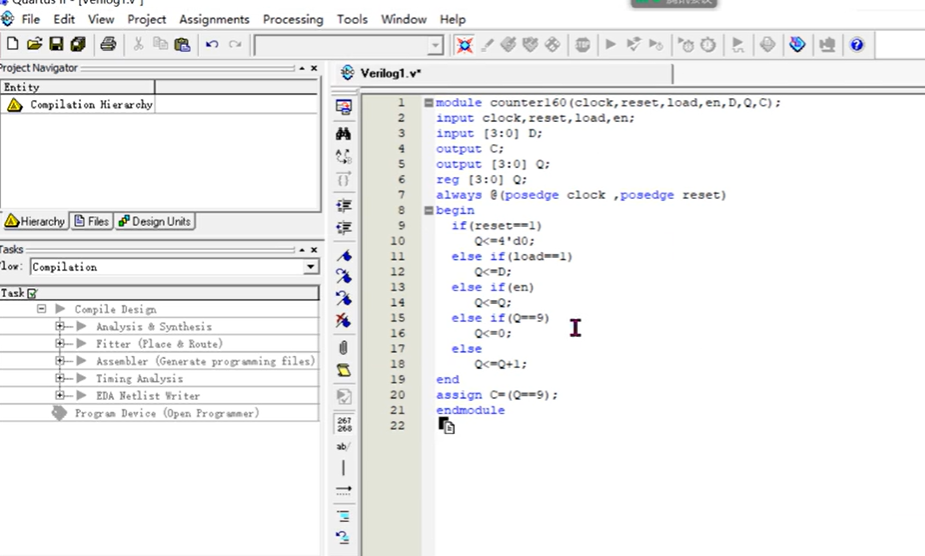
Task: Expand the Assembler task node
Action: coord(60,360)
